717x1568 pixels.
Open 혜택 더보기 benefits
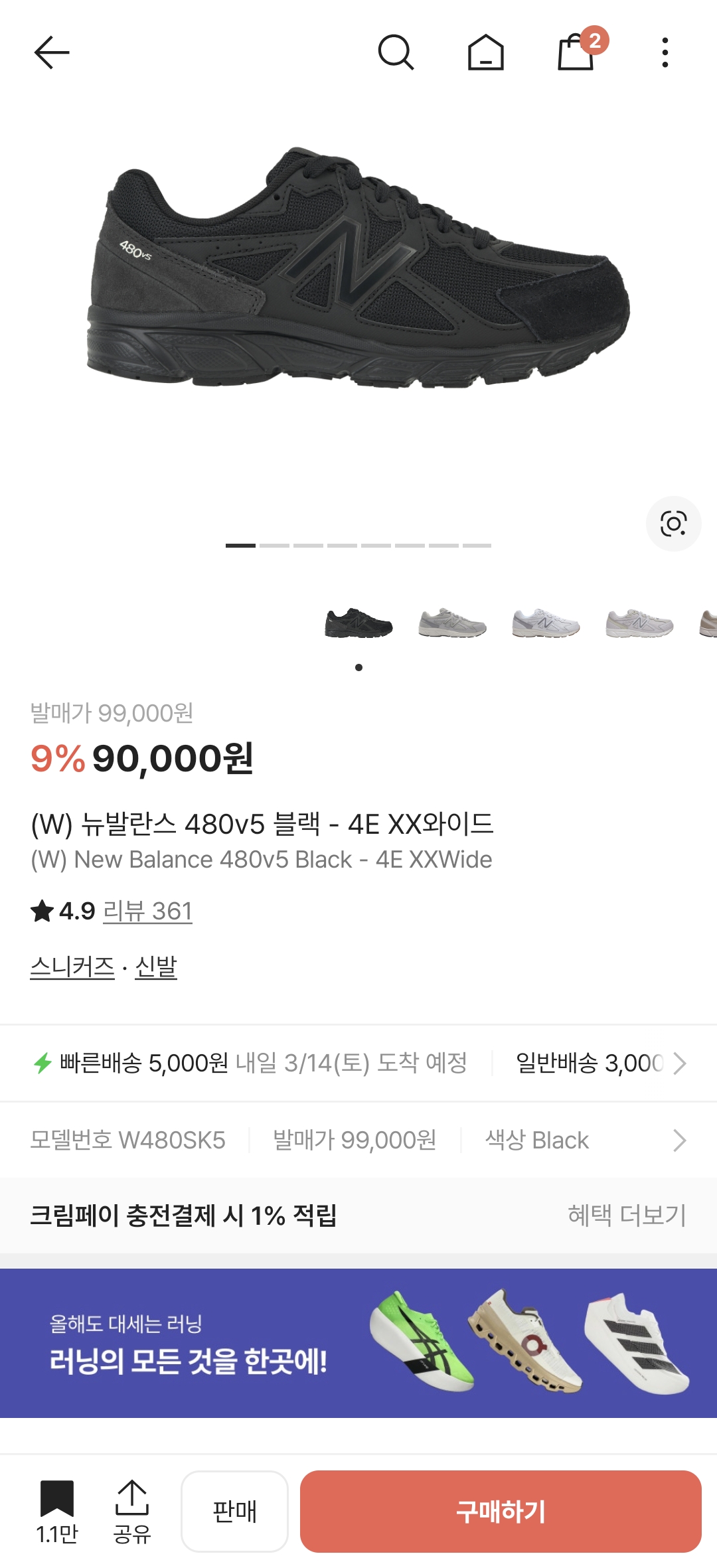[626, 1215]
